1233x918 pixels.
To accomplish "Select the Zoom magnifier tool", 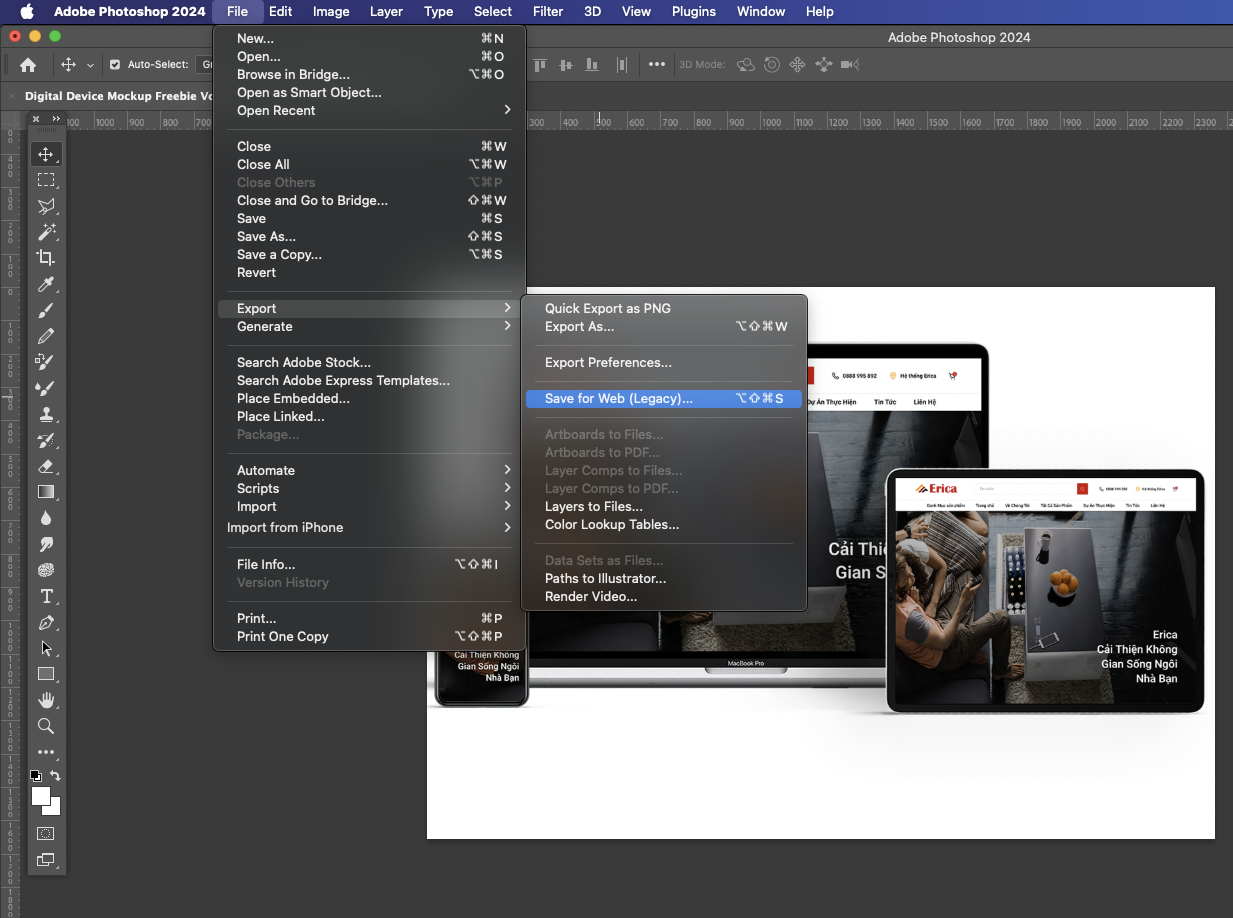I will click(x=46, y=726).
